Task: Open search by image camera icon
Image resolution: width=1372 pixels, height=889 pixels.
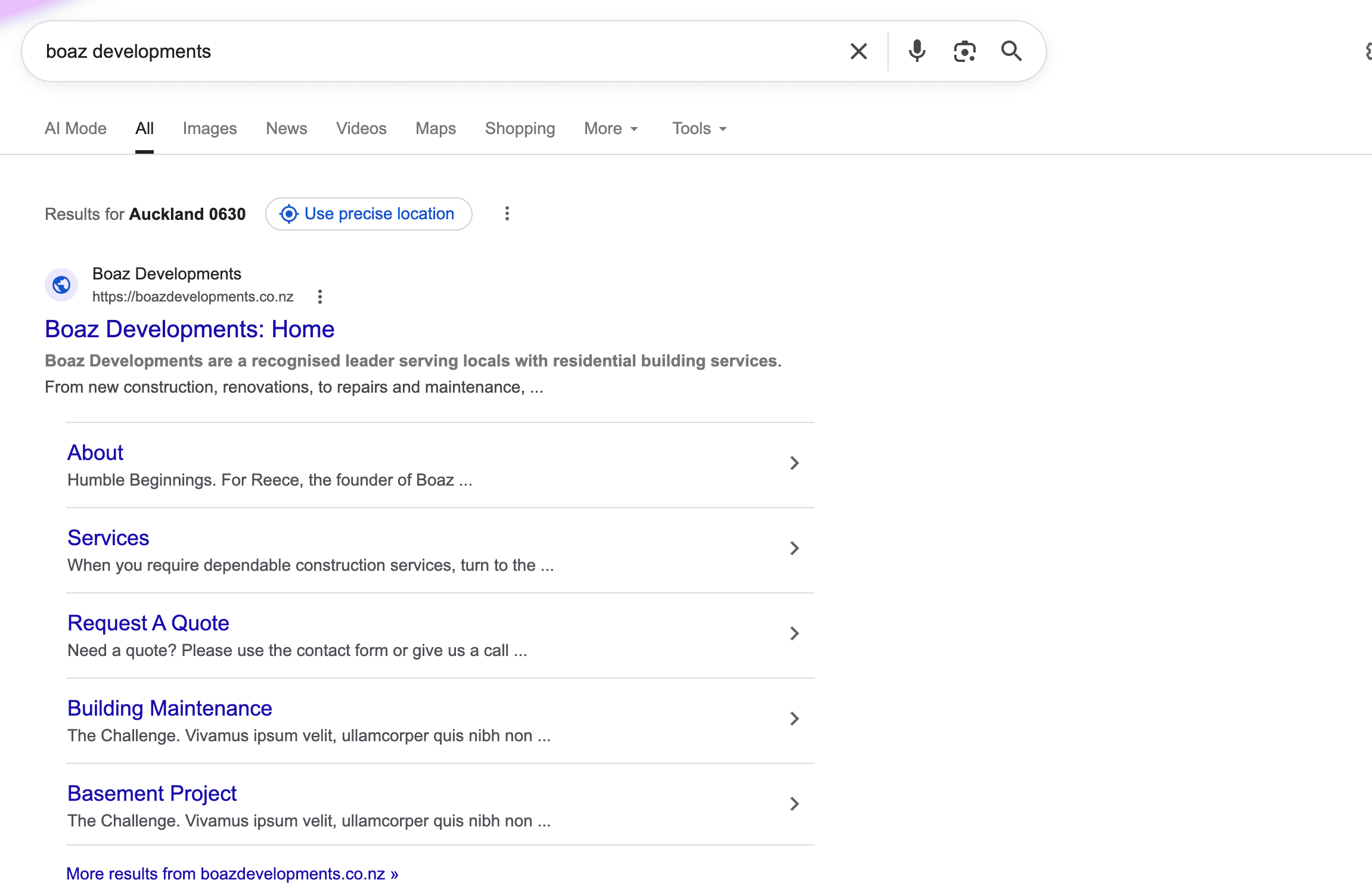Action: [x=964, y=51]
